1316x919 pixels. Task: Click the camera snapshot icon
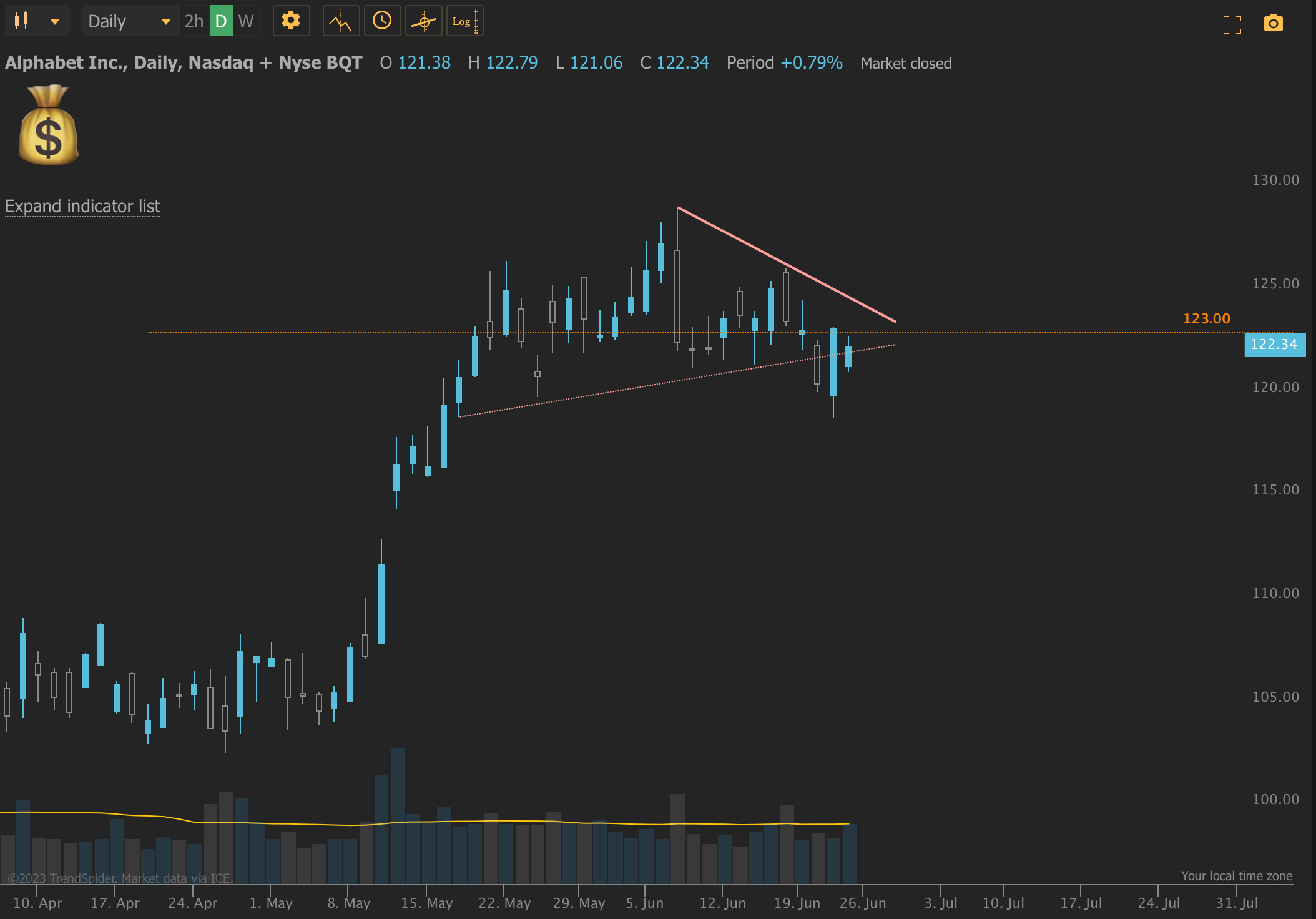pos(1273,24)
